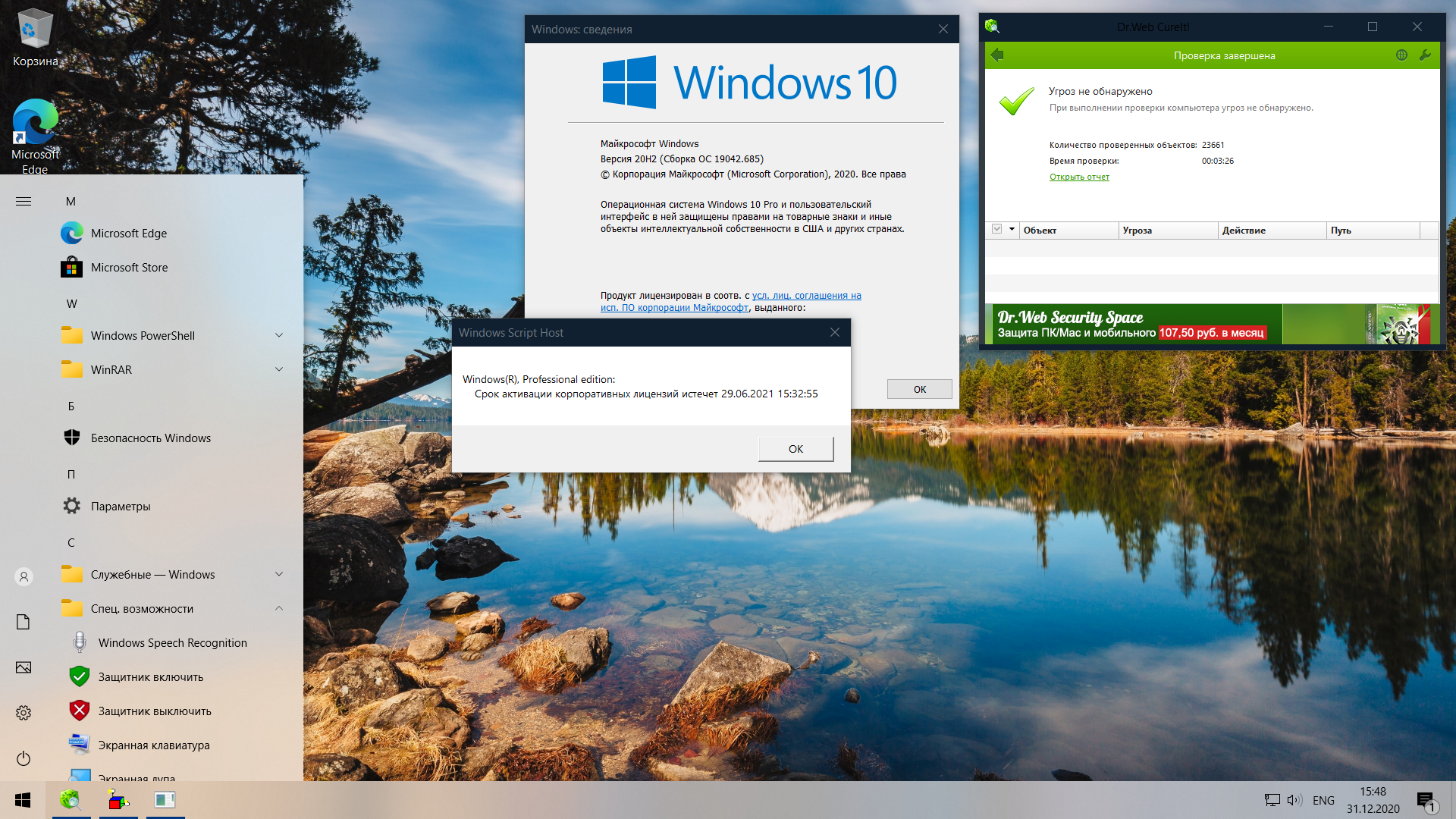Sort Dr.Web results by Путь column
The height and width of the screenshot is (819, 1456).
point(1373,231)
